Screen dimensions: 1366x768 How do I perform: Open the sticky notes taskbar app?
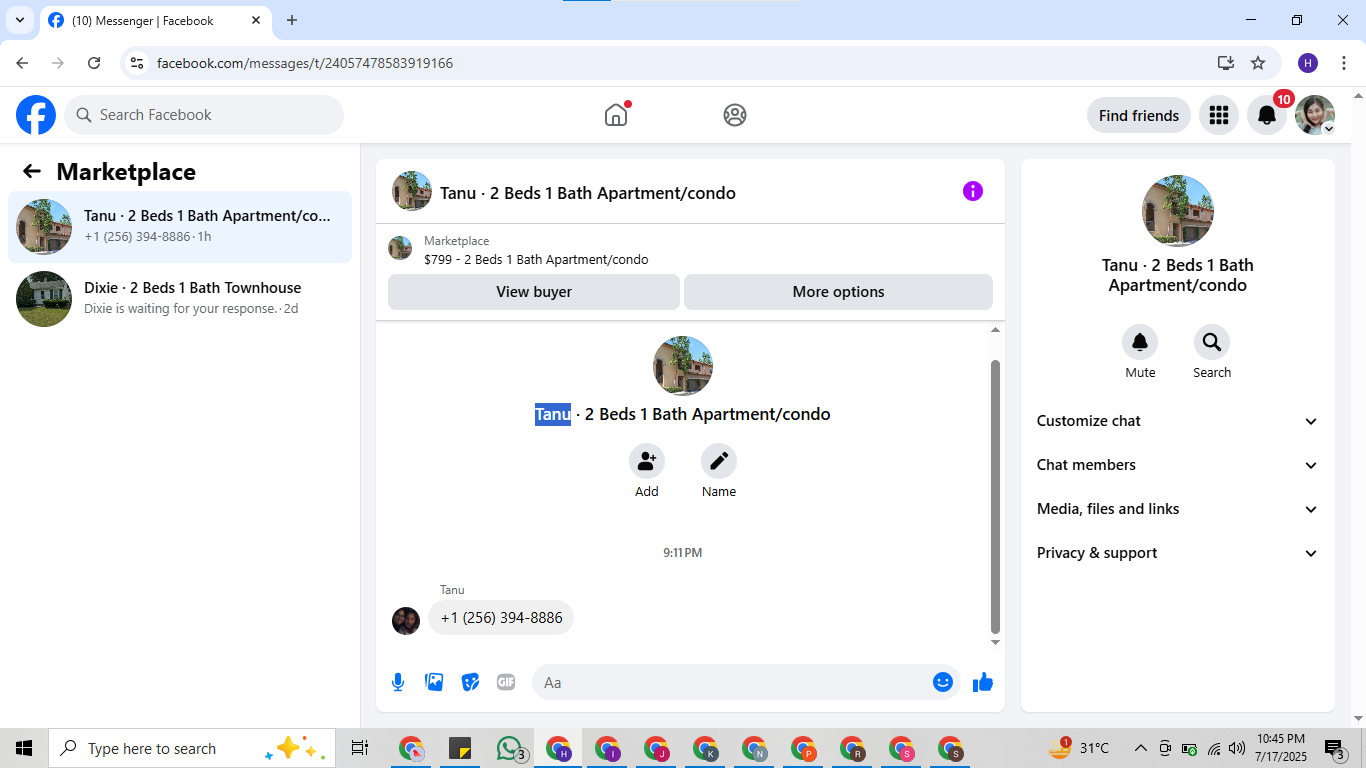tap(460, 748)
